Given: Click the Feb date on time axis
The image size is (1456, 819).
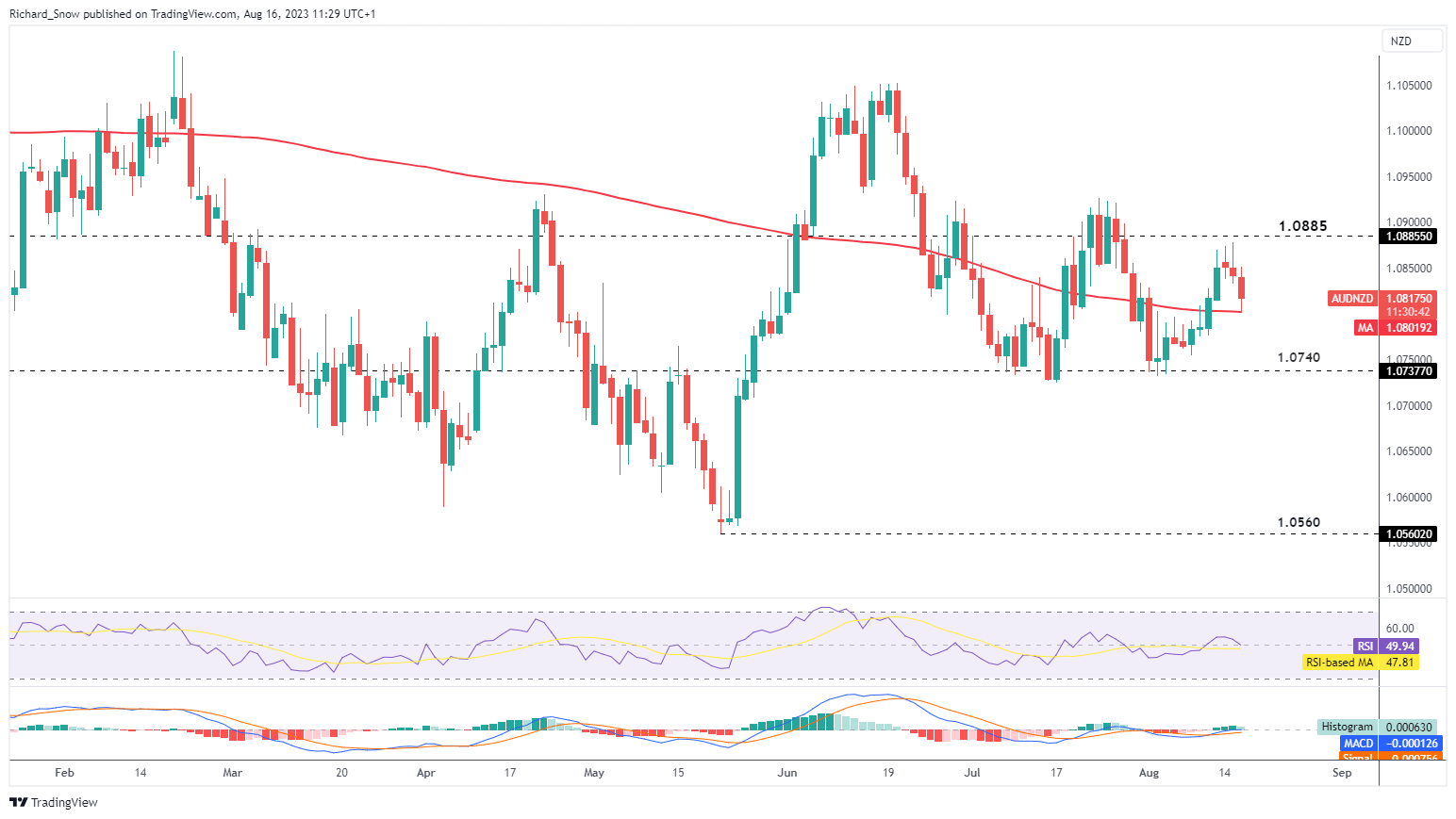Looking at the screenshot, I should [x=64, y=773].
